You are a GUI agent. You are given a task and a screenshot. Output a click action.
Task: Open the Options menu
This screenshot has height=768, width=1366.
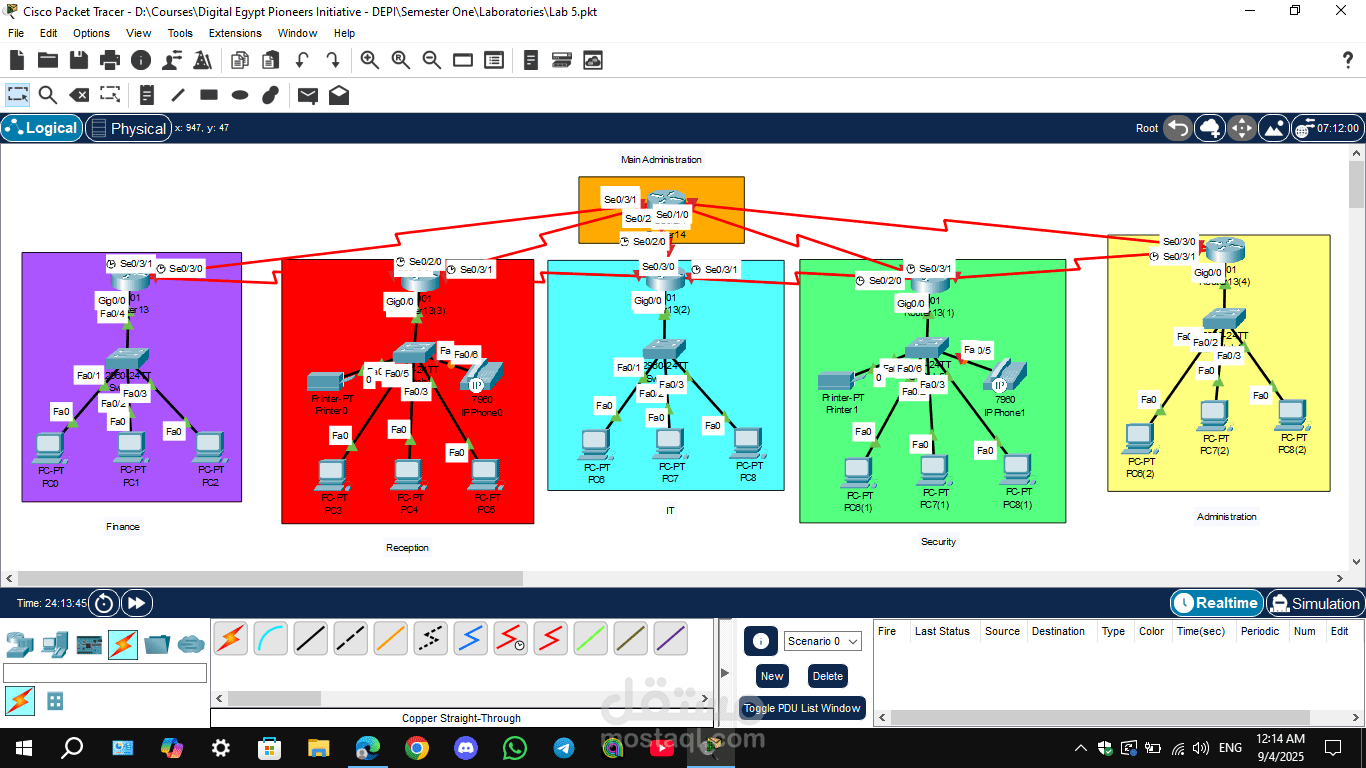(90, 33)
